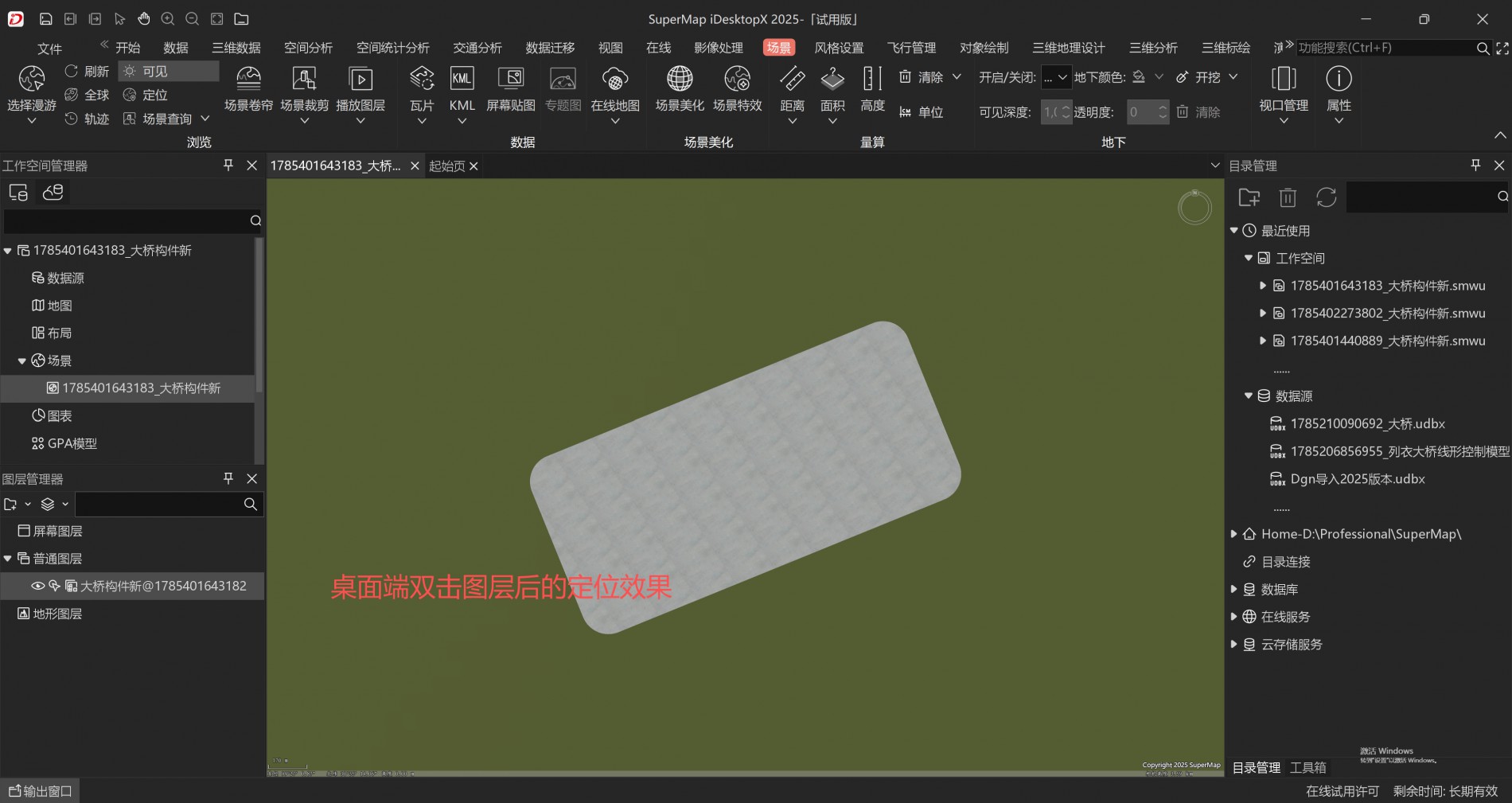Click the 在线地图 online map icon
The height and width of the screenshot is (803, 1512).
[x=615, y=79]
